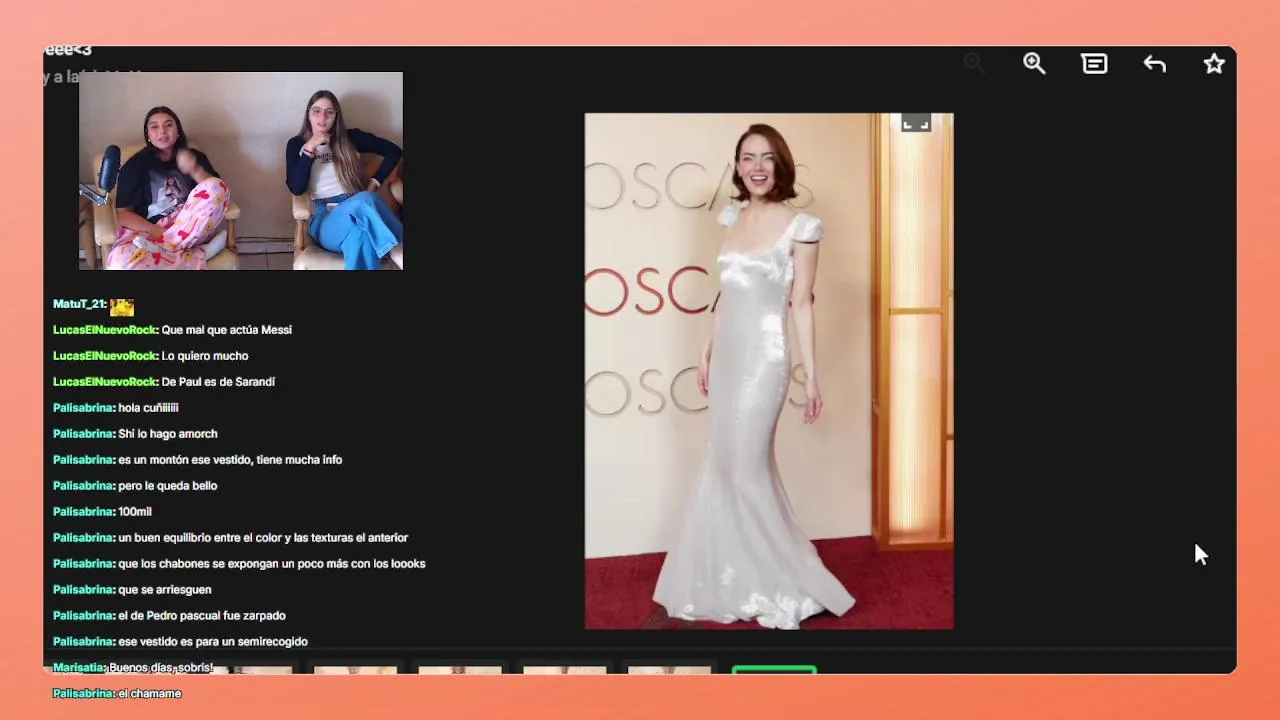Select chat message "100mil"
The image size is (1280, 720).
[x=135, y=512]
